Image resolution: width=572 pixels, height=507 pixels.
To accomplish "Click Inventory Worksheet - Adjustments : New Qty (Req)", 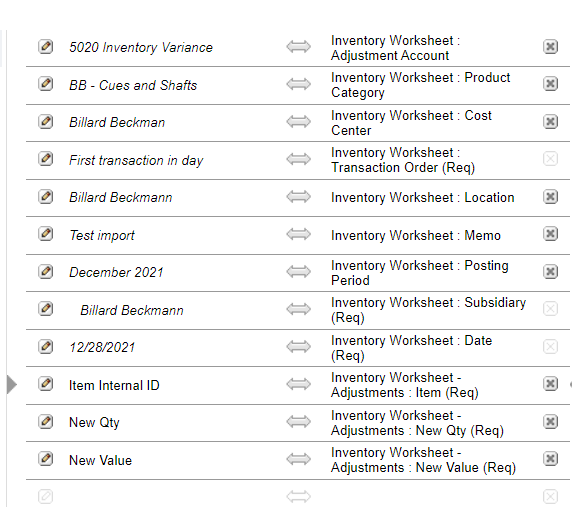I will click(x=417, y=423).
